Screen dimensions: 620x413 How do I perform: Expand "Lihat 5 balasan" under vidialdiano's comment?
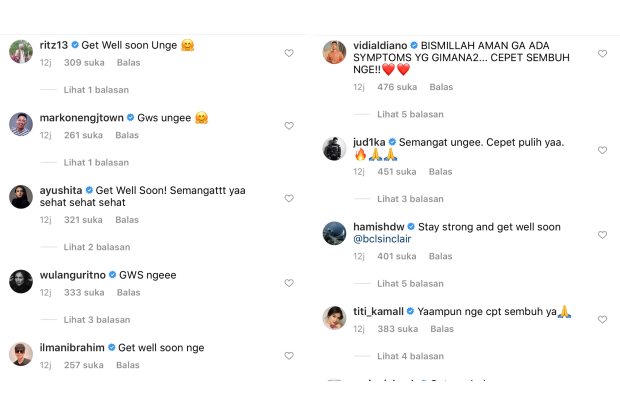point(410,114)
